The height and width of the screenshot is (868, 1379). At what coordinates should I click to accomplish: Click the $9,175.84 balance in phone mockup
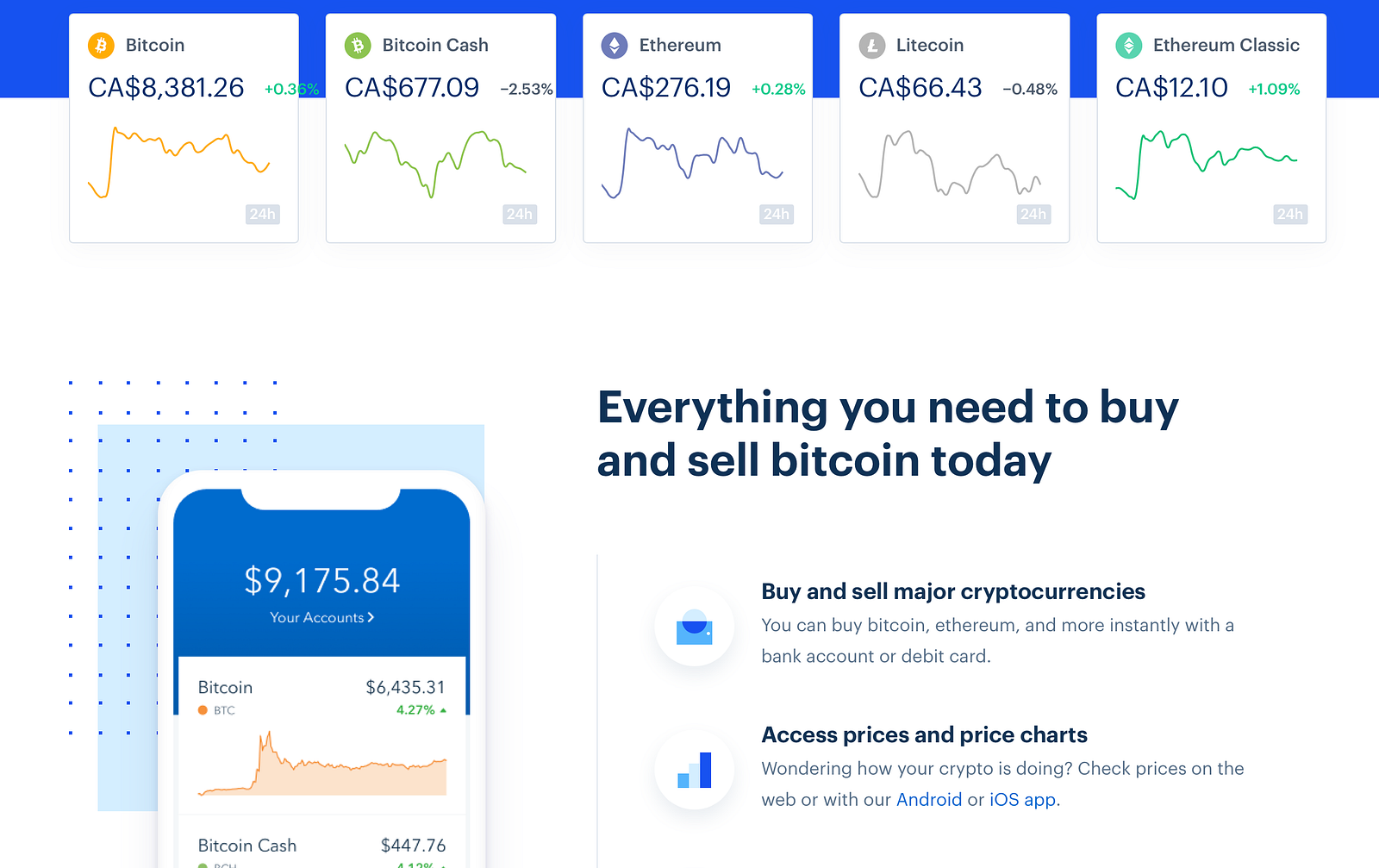tap(322, 581)
